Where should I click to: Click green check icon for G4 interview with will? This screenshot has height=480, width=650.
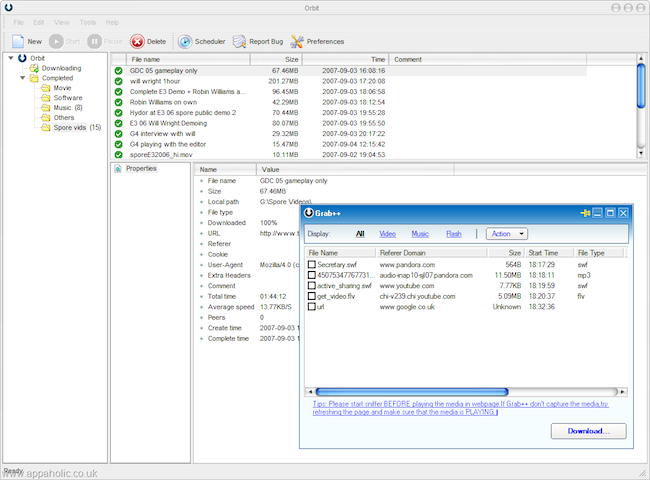tap(119, 134)
